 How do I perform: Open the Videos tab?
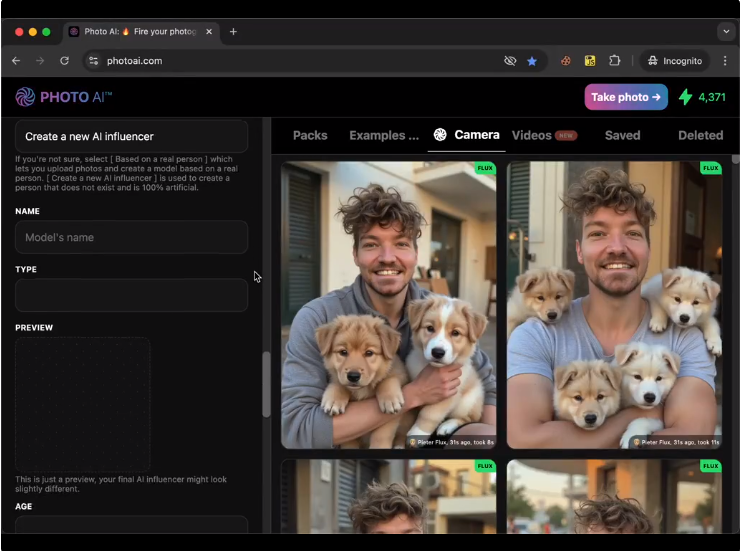point(545,135)
